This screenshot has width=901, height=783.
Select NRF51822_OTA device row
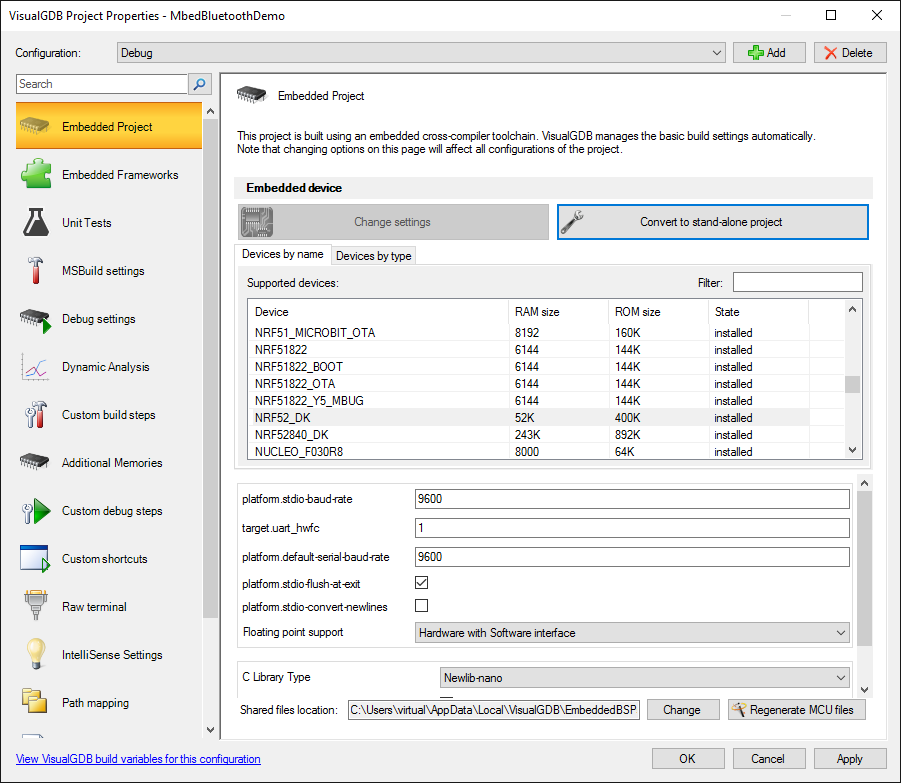(529, 384)
